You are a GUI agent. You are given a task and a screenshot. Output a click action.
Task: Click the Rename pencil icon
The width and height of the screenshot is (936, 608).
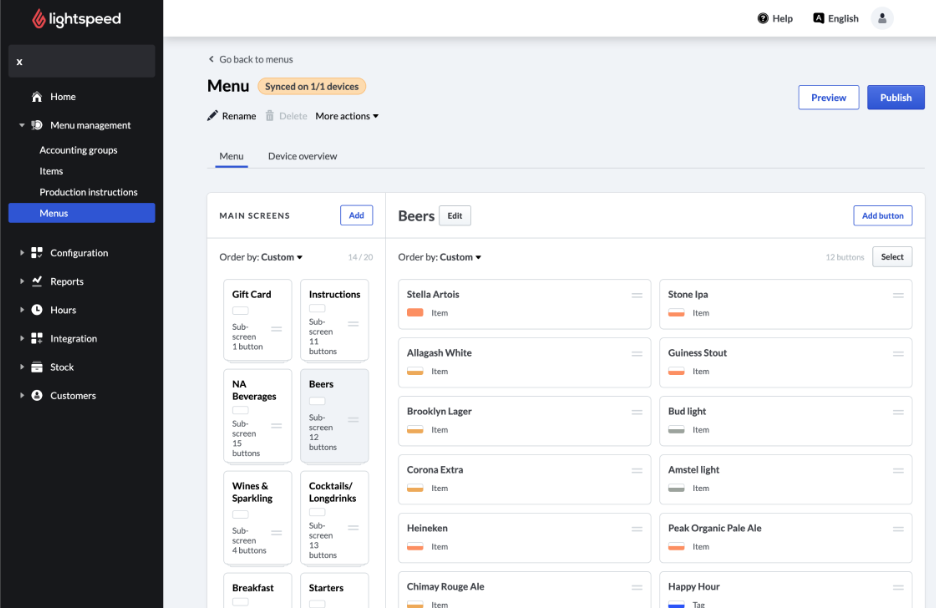point(212,116)
